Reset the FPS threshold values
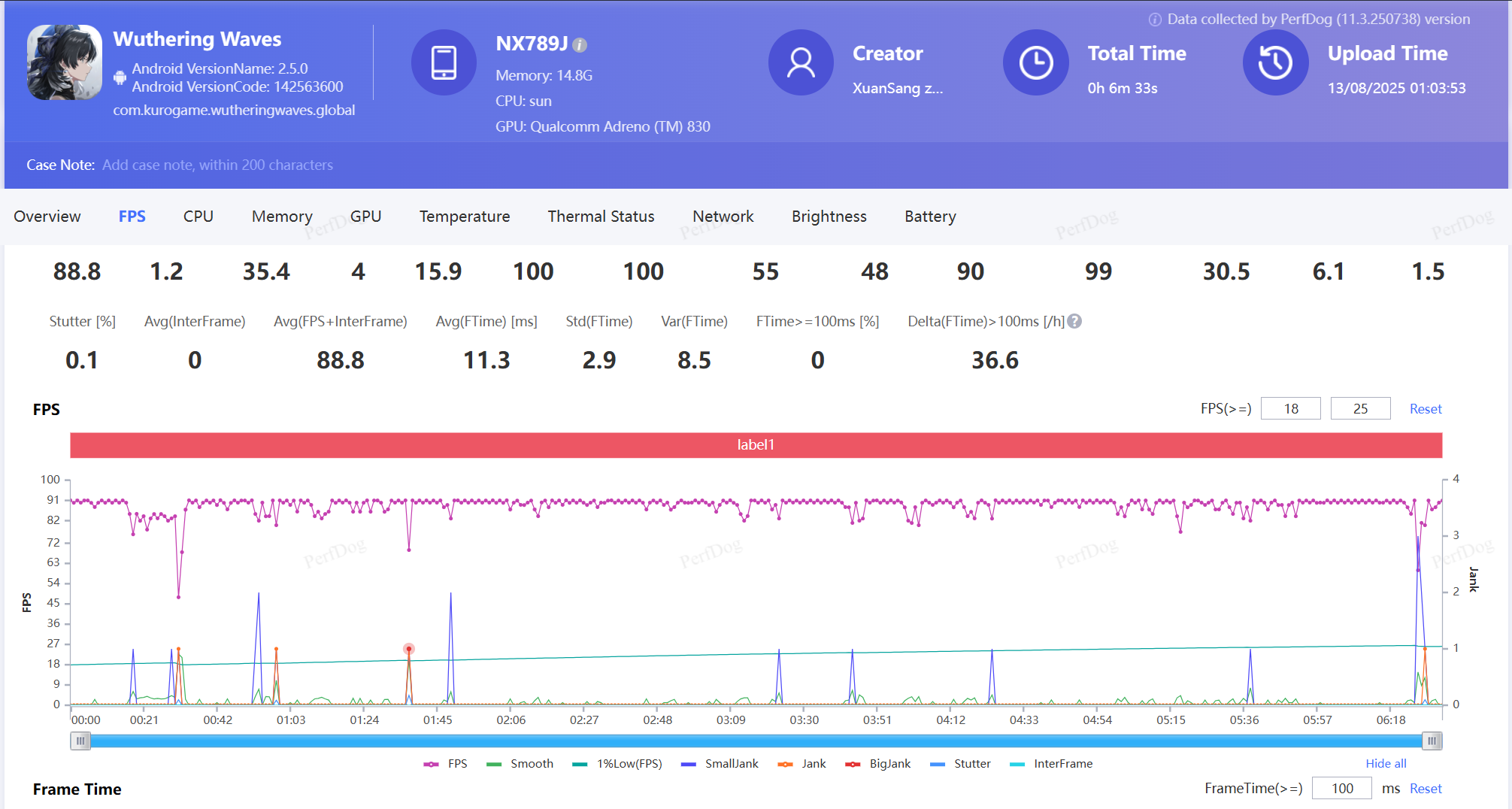1512x809 pixels. [1426, 409]
